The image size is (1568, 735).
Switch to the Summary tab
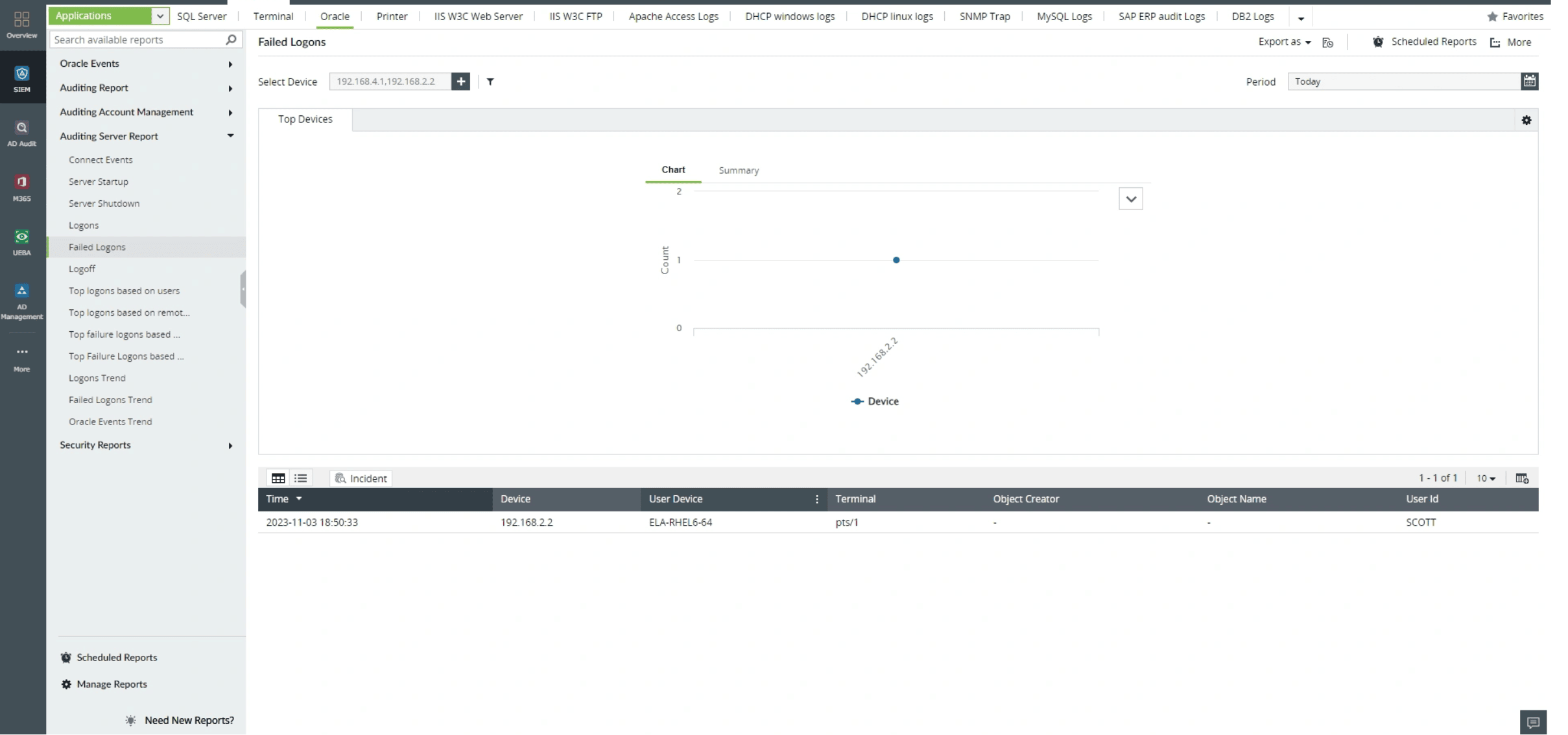pos(738,170)
